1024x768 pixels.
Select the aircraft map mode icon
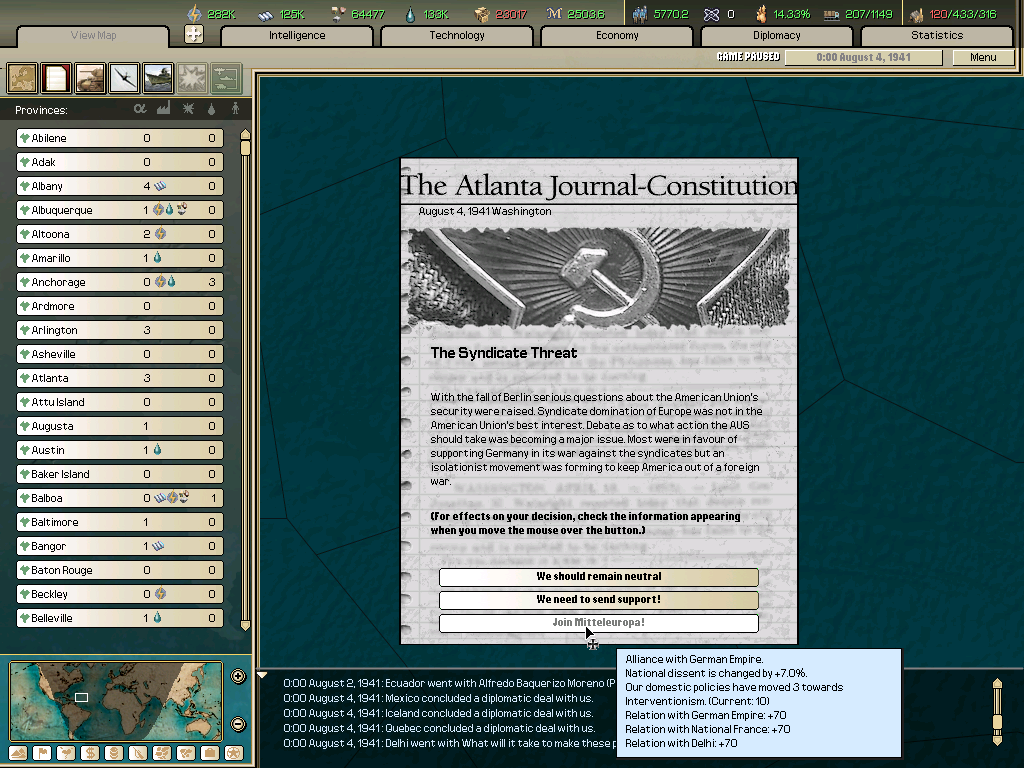coord(122,78)
